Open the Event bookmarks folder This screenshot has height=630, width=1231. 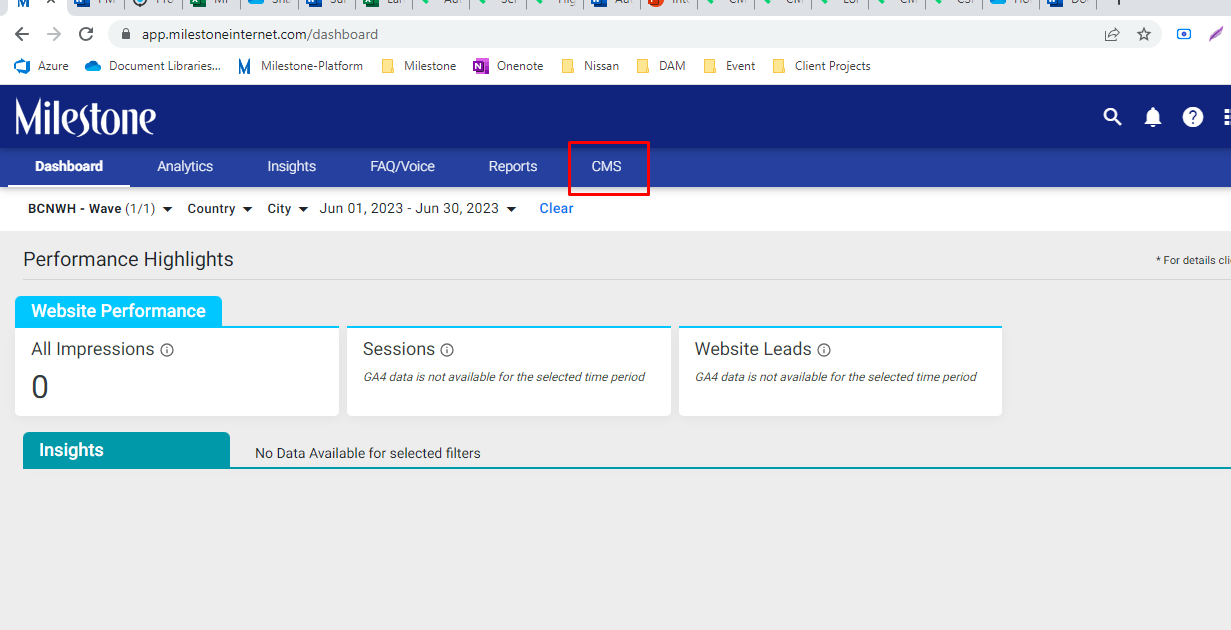[x=729, y=66]
